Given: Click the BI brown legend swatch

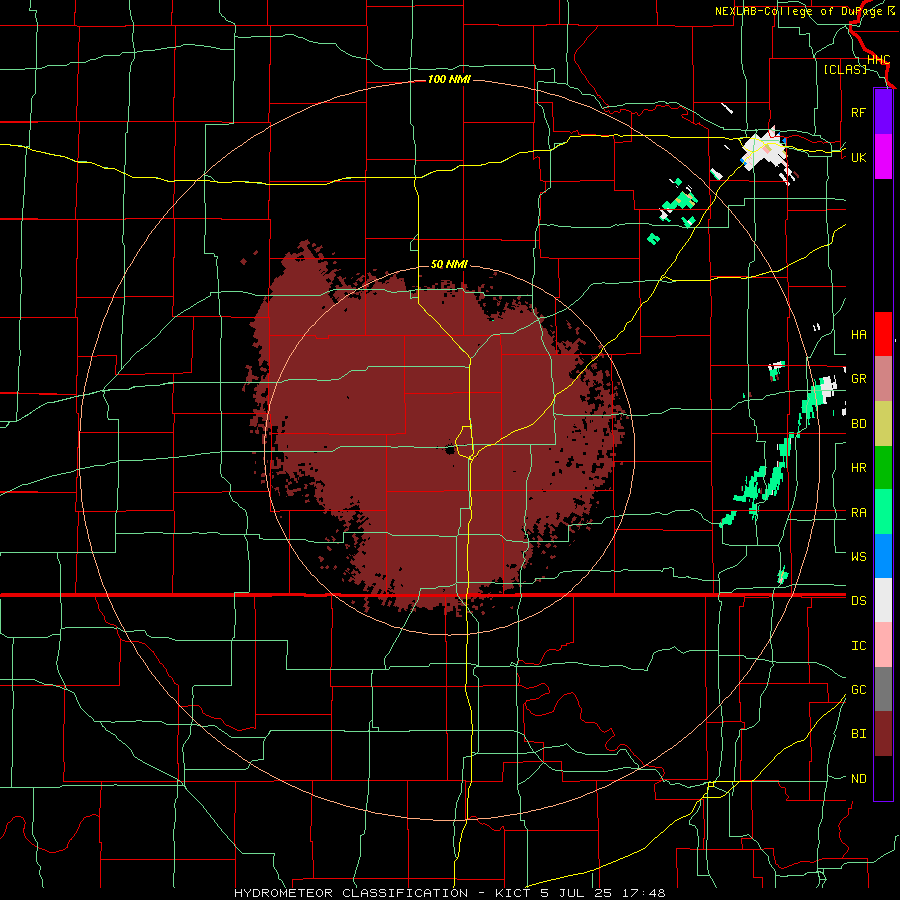Looking at the screenshot, I should pos(883,734).
